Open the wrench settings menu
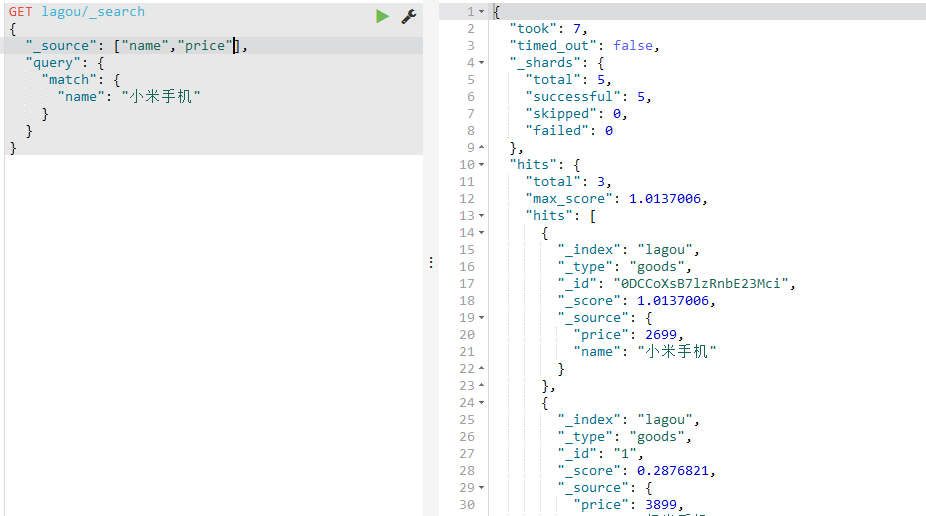 pyautogui.click(x=409, y=16)
